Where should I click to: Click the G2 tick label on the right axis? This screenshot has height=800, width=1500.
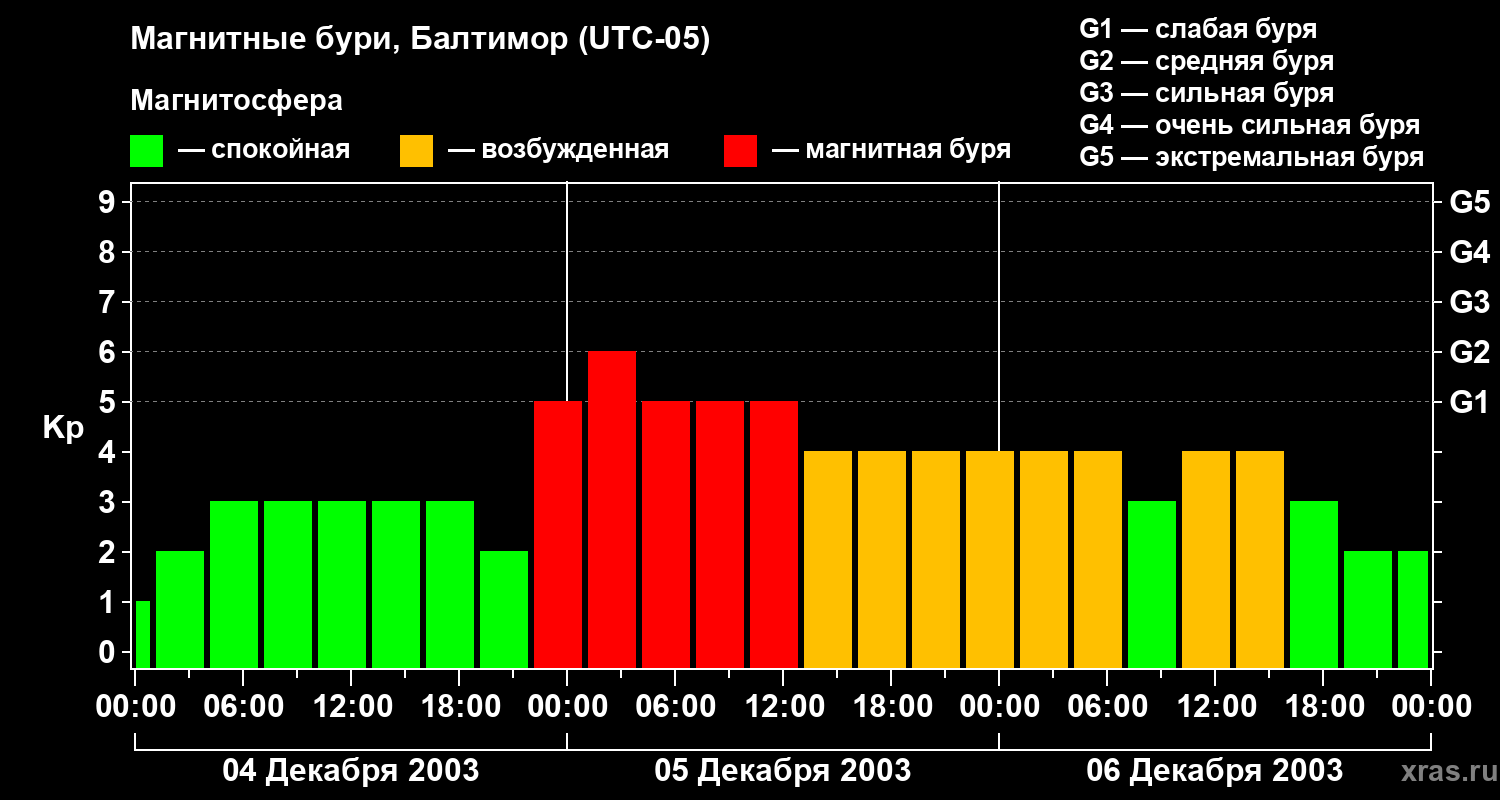click(x=1469, y=352)
